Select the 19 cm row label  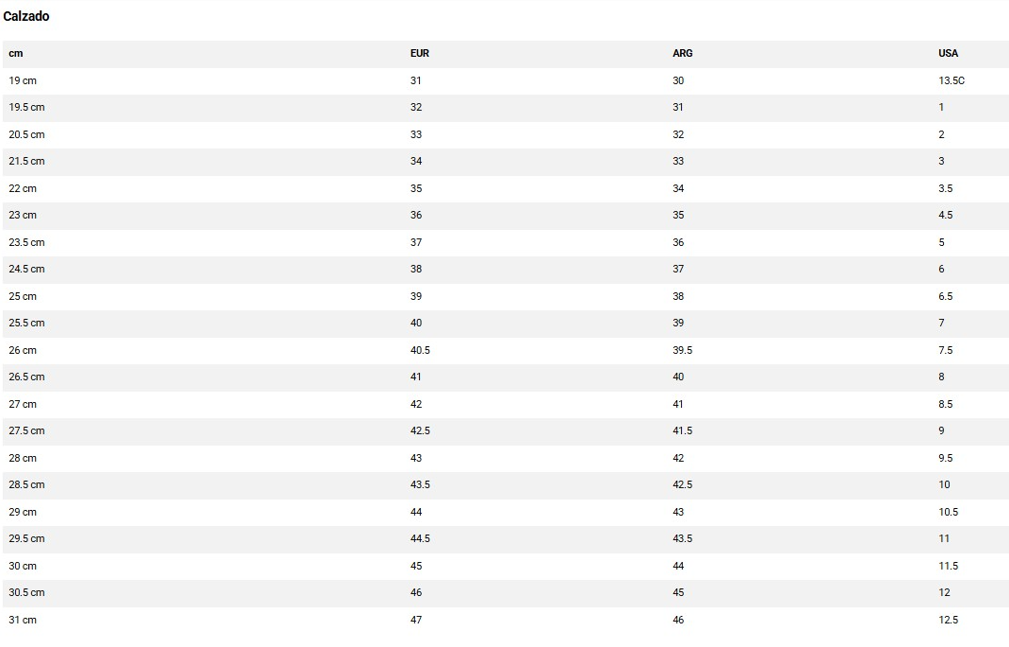click(x=23, y=80)
